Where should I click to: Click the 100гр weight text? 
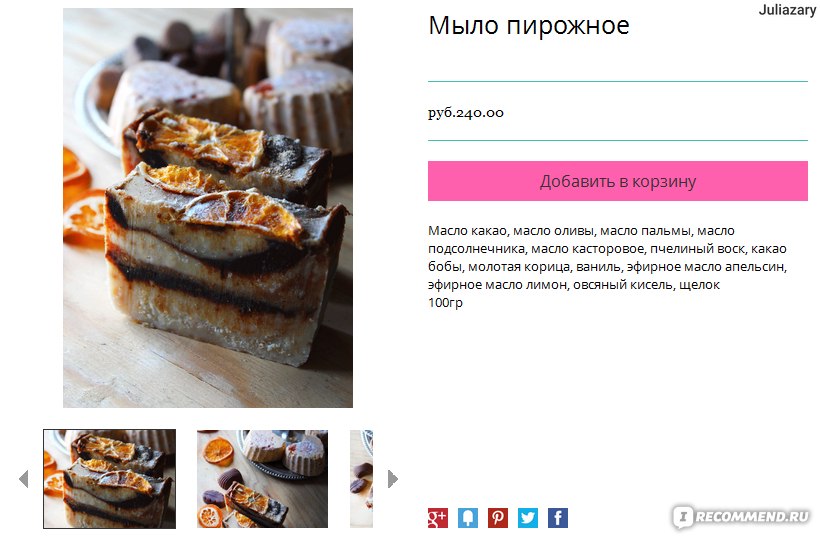click(445, 302)
